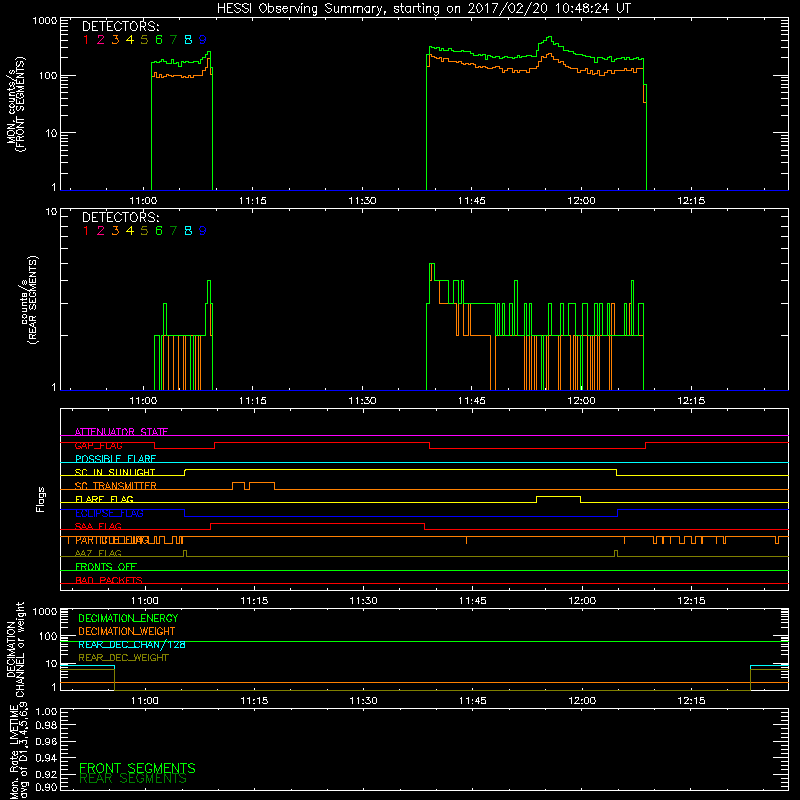Viewport: 800px width, 800px height.
Task: Click the flare peak on the green front curve
Action: pos(549,37)
